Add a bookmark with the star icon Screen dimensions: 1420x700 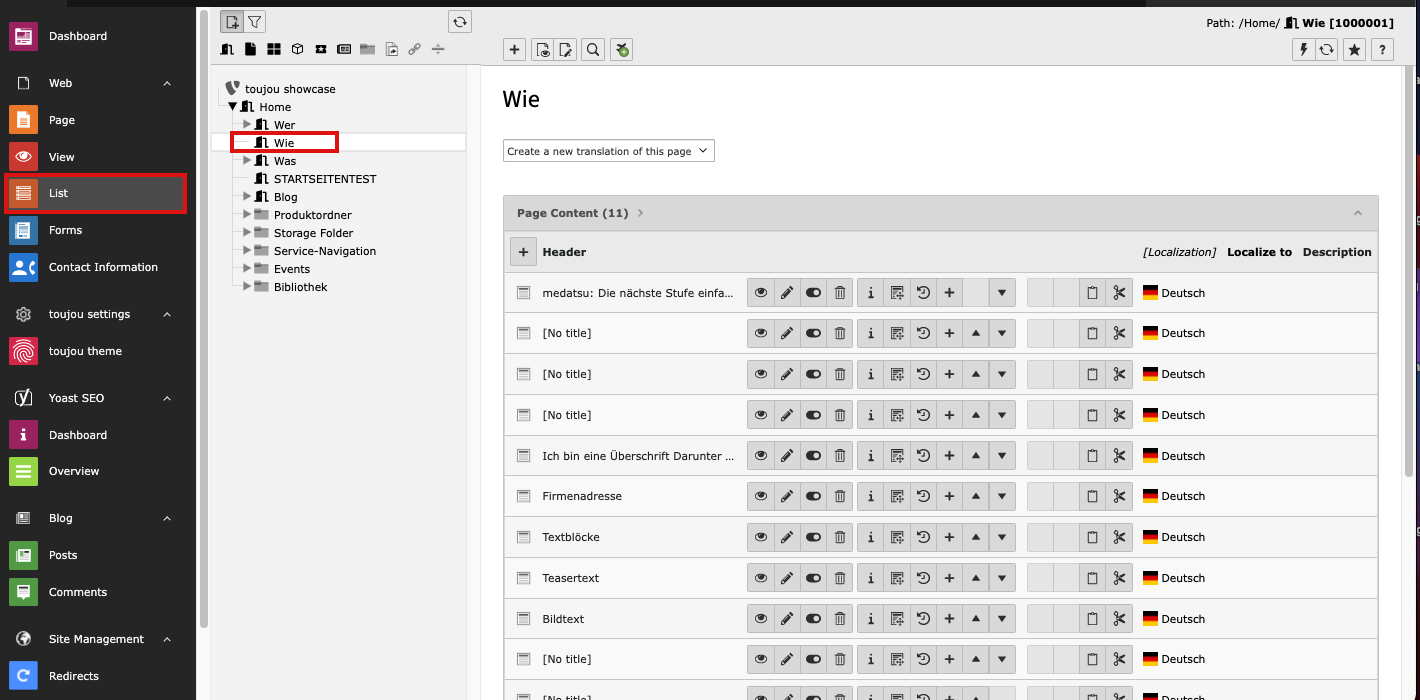click(1354, 50)
